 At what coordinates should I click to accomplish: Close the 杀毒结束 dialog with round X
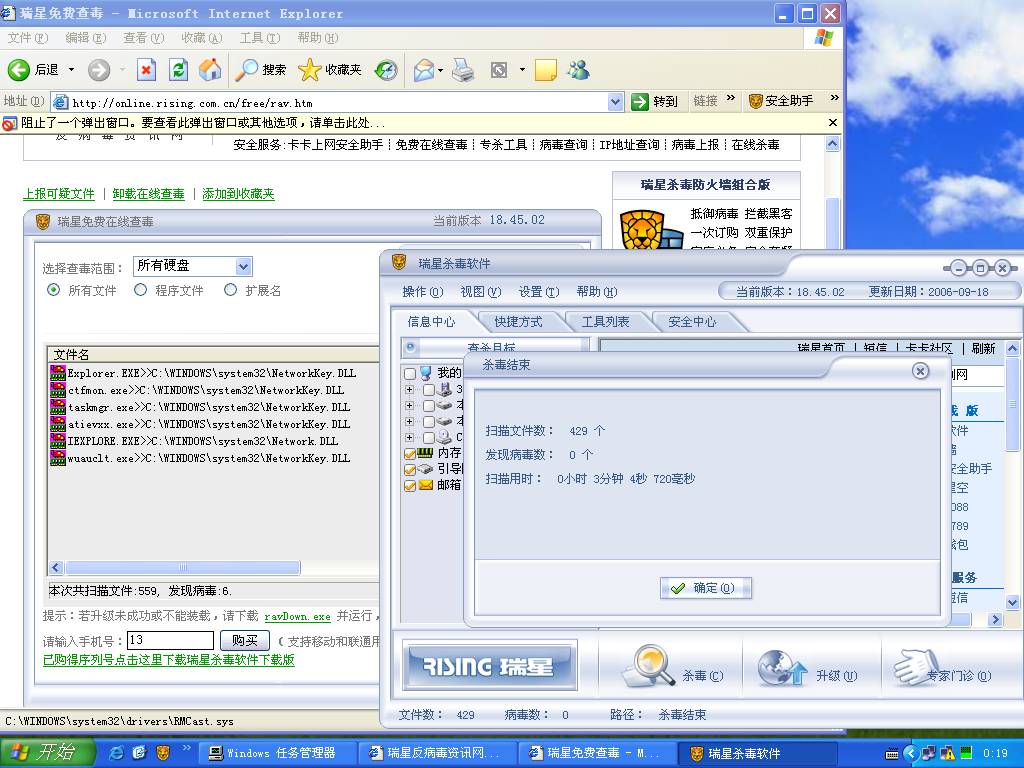[920, 371]
